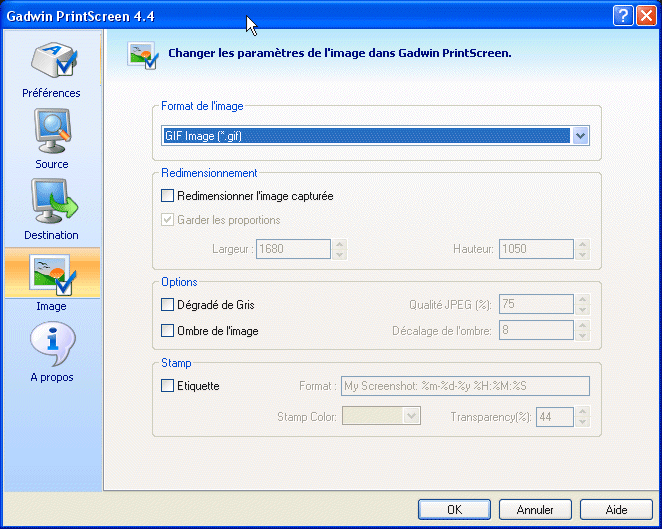The image size is (662, 529).
Task: Increase Décalage de l'ombre up spinner
Action: (x=583, y=326)
